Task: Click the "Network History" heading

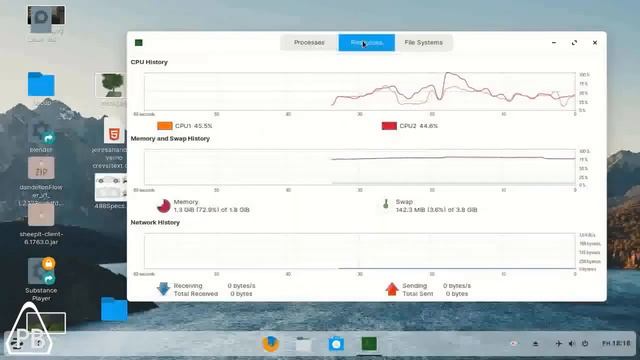Action: [x=155, y=222]
